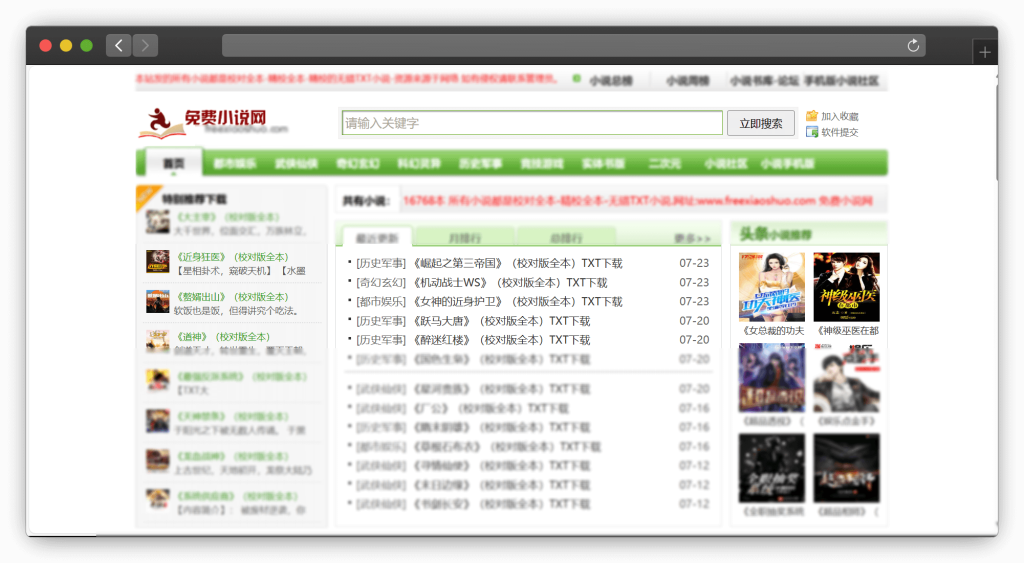Click the 《整婿出山》 cover thumbnail
The height and width of the screenshot is (563, 1024).
[x=157, y=302]
